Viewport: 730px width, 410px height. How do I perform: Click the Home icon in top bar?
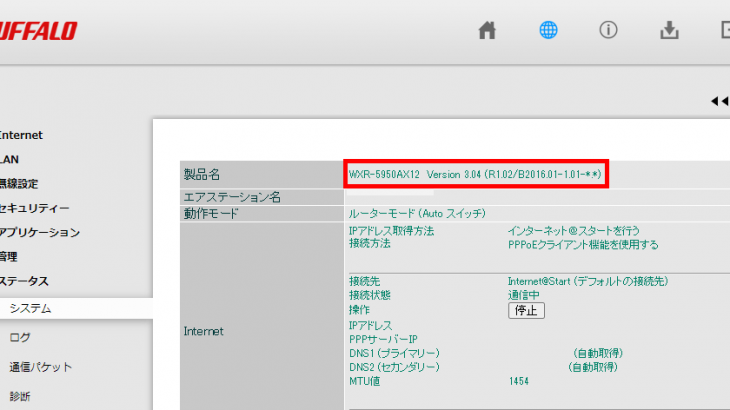[x=487, y=30]
